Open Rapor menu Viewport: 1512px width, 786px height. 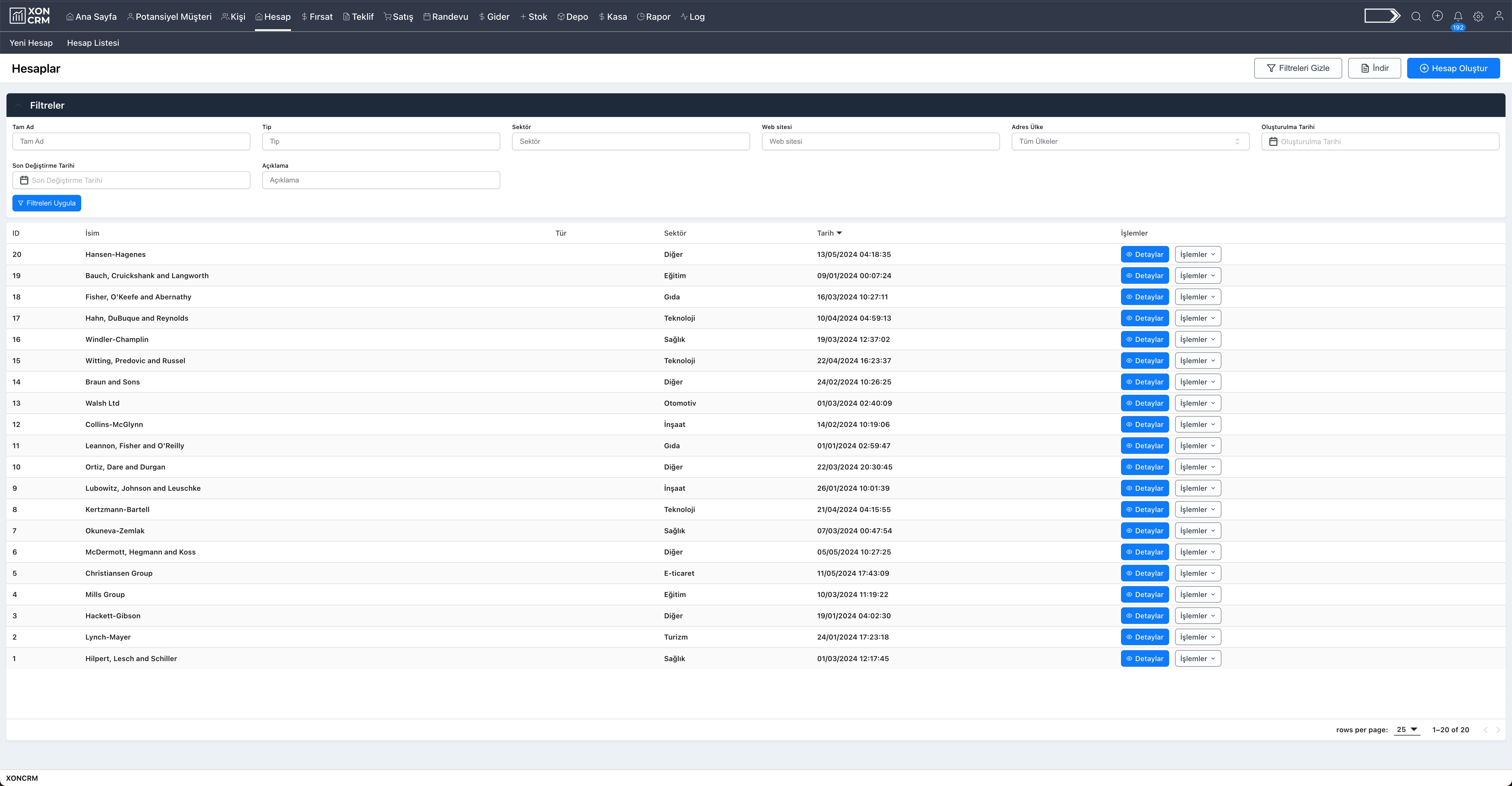653,17
